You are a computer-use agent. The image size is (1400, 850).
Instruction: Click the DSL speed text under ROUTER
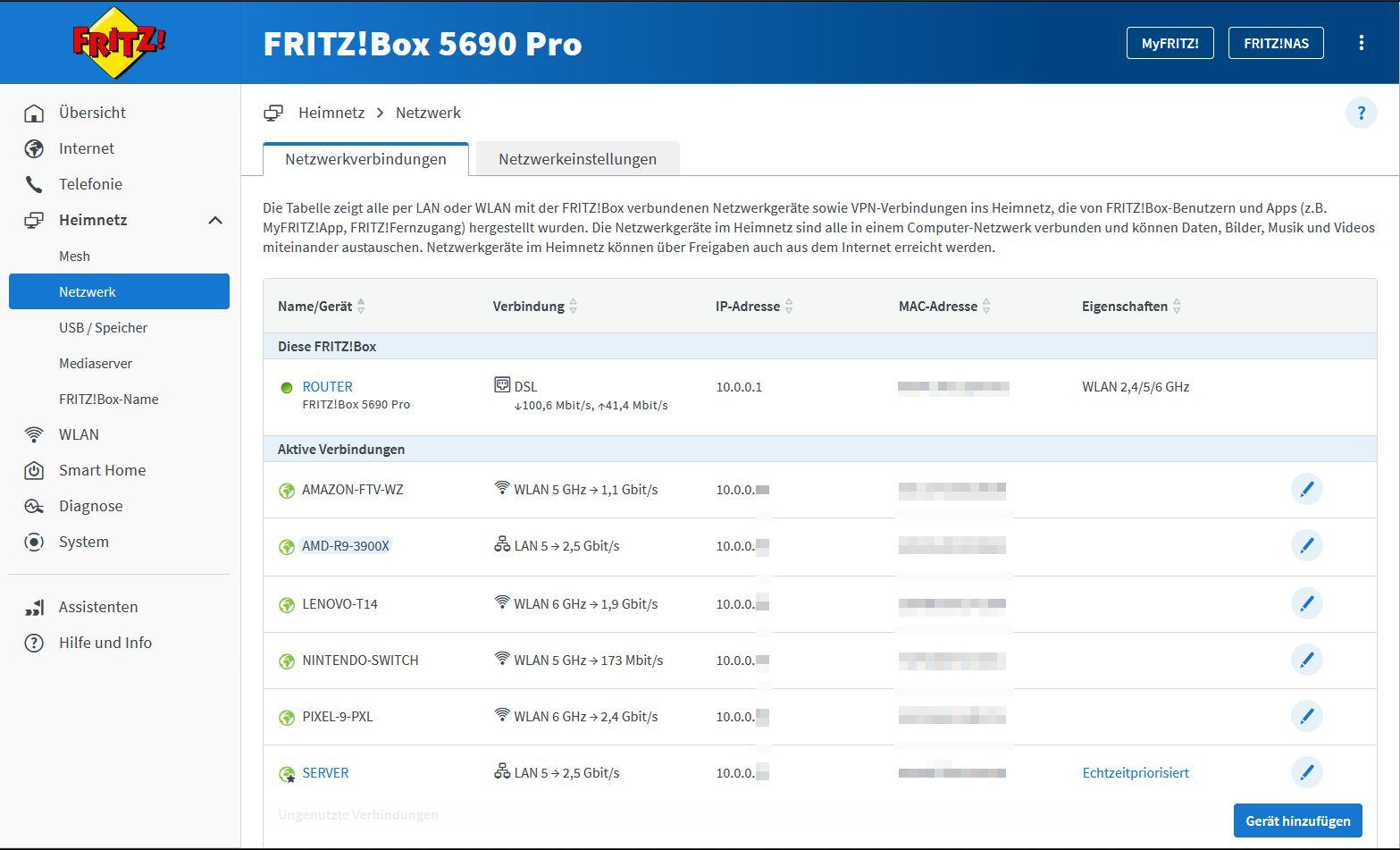tap(591, 405)
